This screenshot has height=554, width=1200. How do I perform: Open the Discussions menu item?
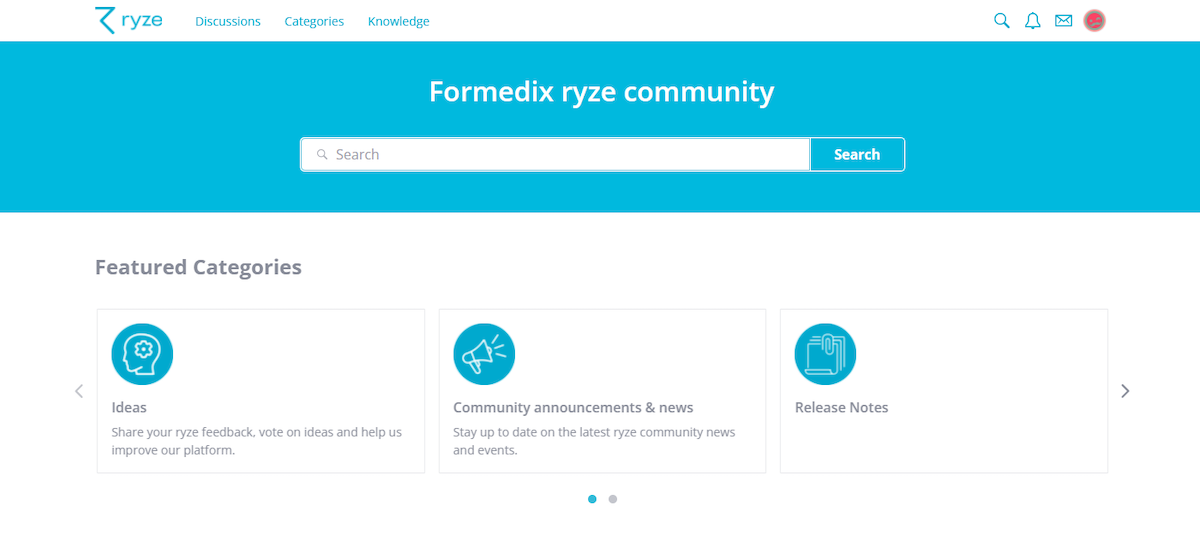[x=228, y=21]
